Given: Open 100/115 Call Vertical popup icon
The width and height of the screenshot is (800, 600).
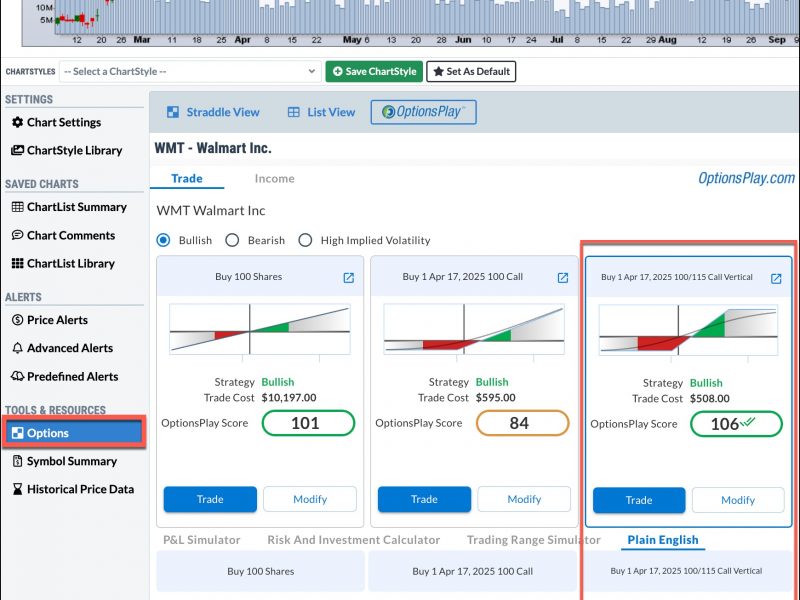Looking at the screenshot, I should point(776,278).
